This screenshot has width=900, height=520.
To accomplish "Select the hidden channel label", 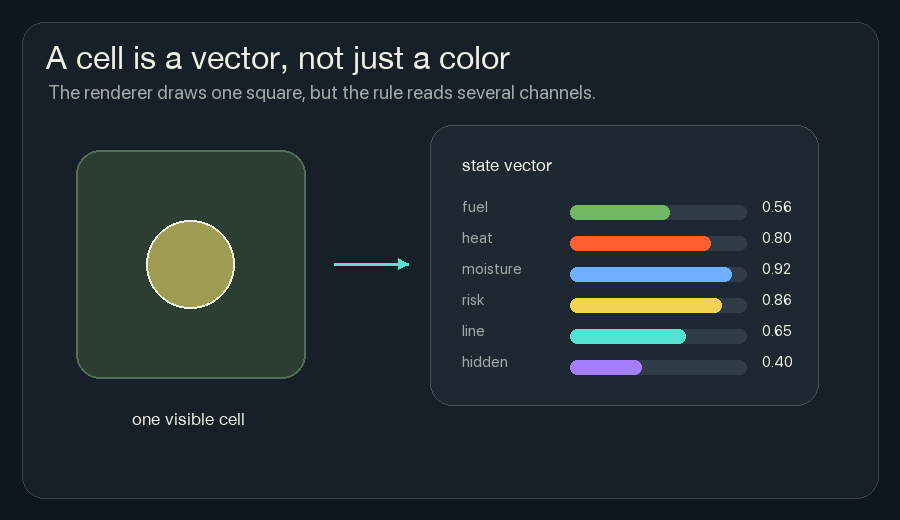I will point(484,362).
